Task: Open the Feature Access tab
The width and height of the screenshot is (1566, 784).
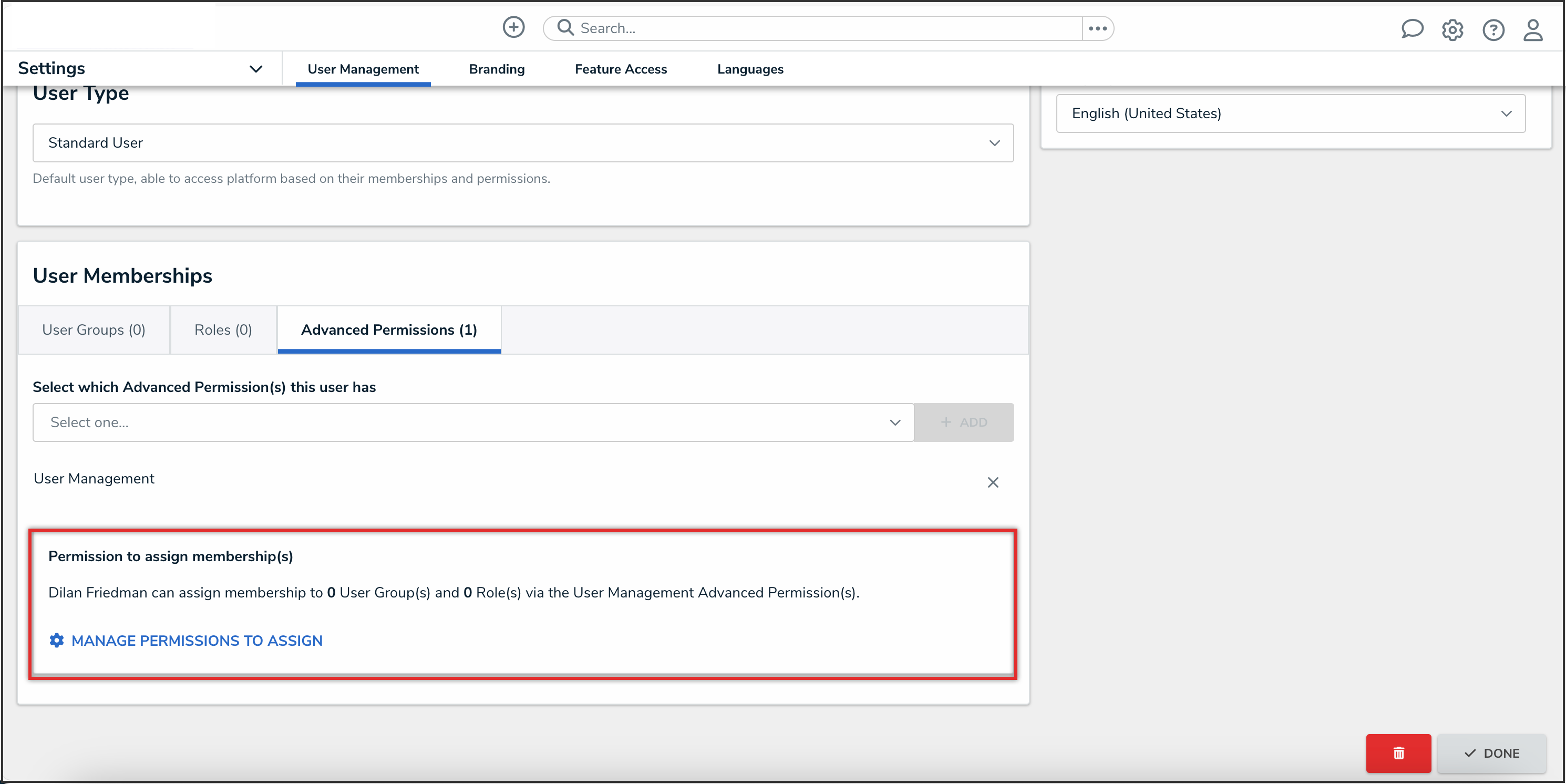Action: pos(621,69)
